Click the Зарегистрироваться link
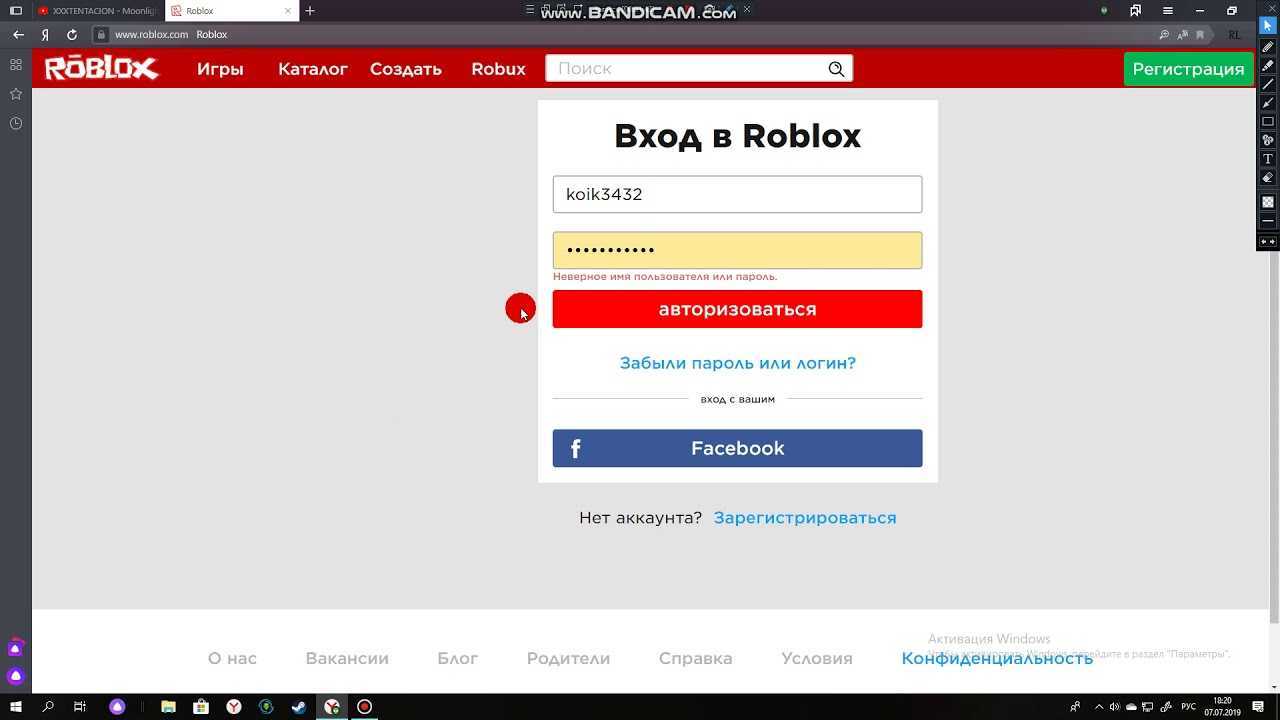 pyautogui.click(x=805, y=518)
